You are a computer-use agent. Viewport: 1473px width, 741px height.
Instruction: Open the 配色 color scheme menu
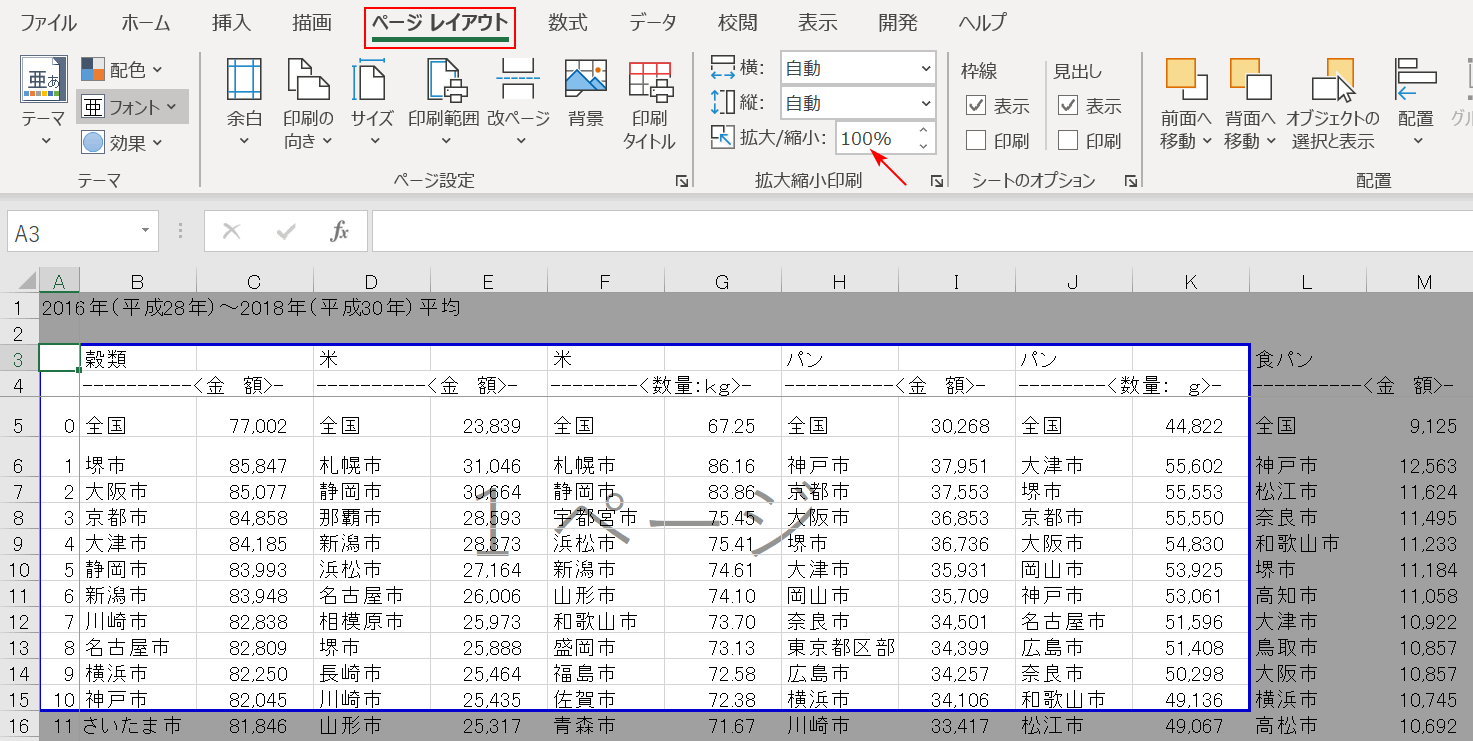[x=122, y=70]
